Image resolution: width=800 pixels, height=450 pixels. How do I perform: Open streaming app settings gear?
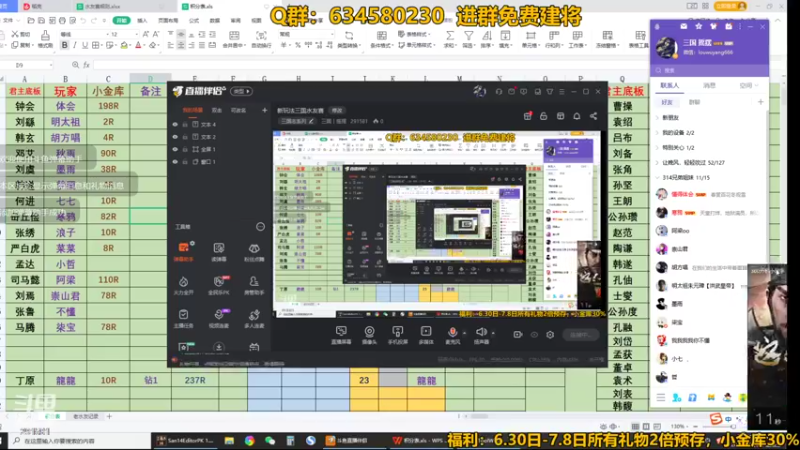click(x=550, y=335)
